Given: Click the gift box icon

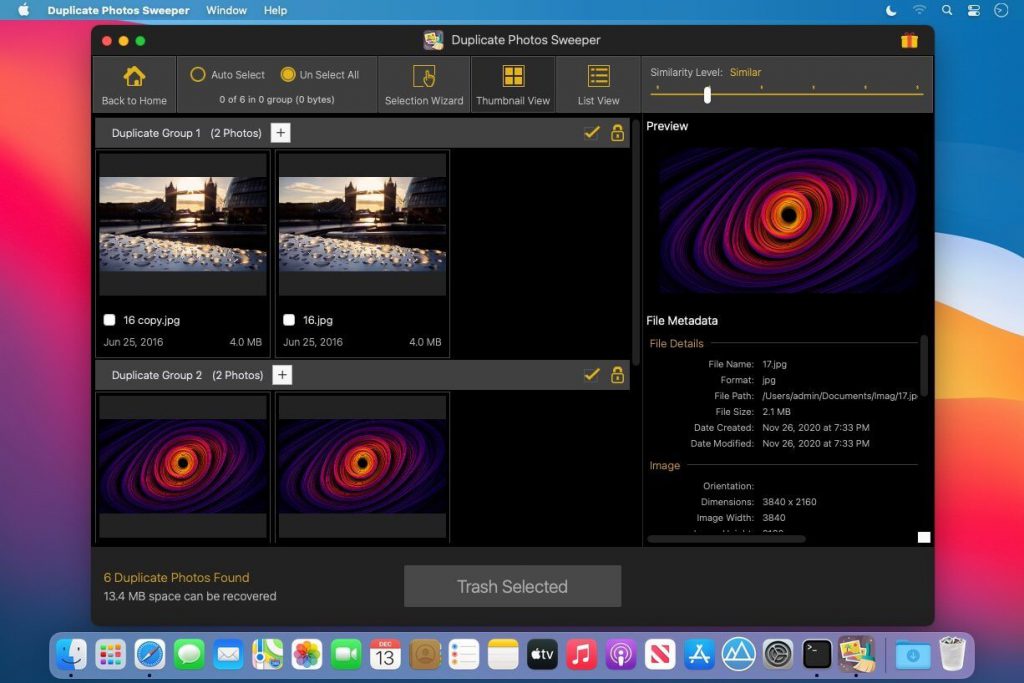Looking at the screenshot, I should click(x=909, y=41).
